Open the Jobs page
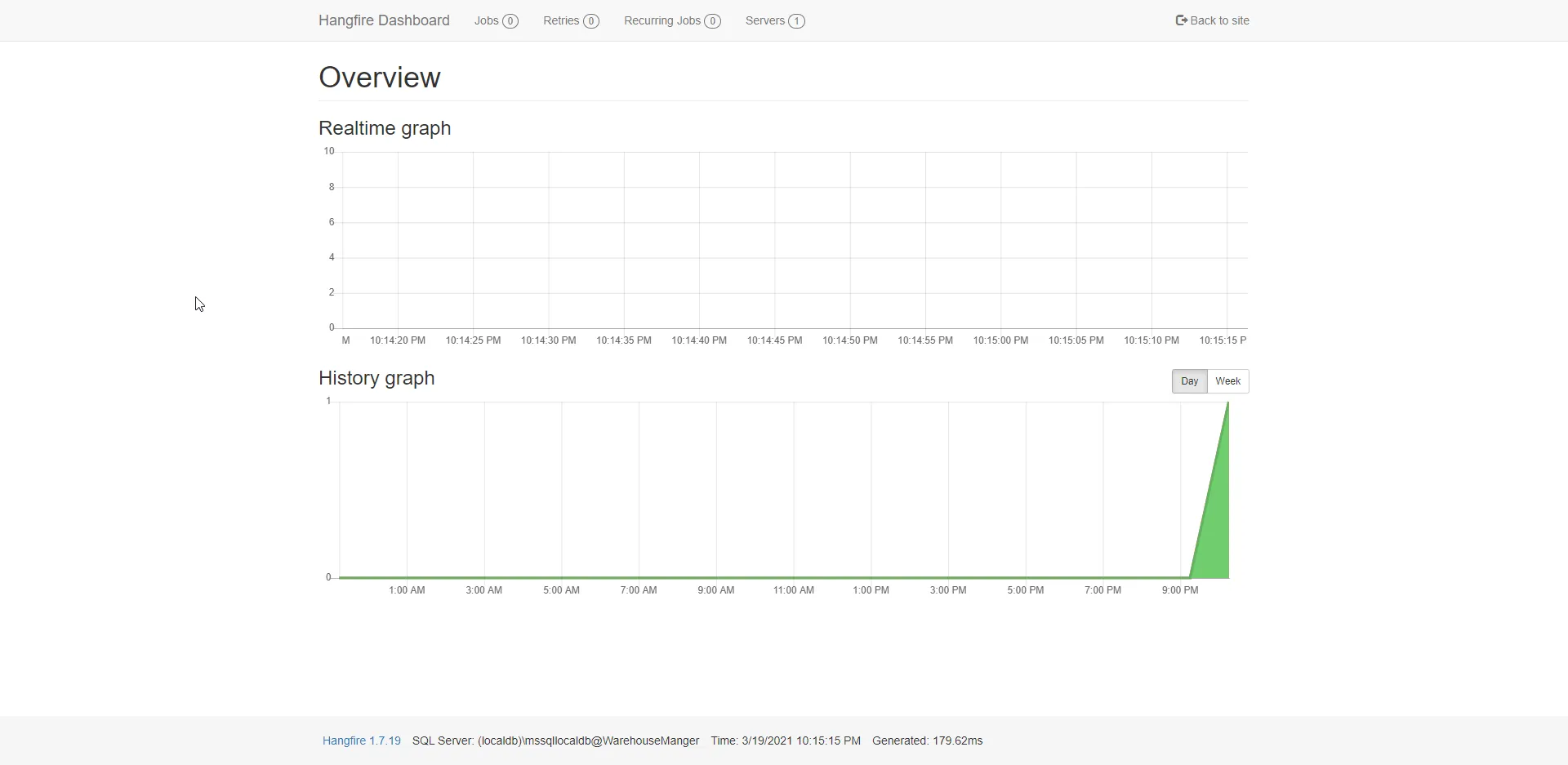This screenshot has width=1568, height=765. pos(487,20)
